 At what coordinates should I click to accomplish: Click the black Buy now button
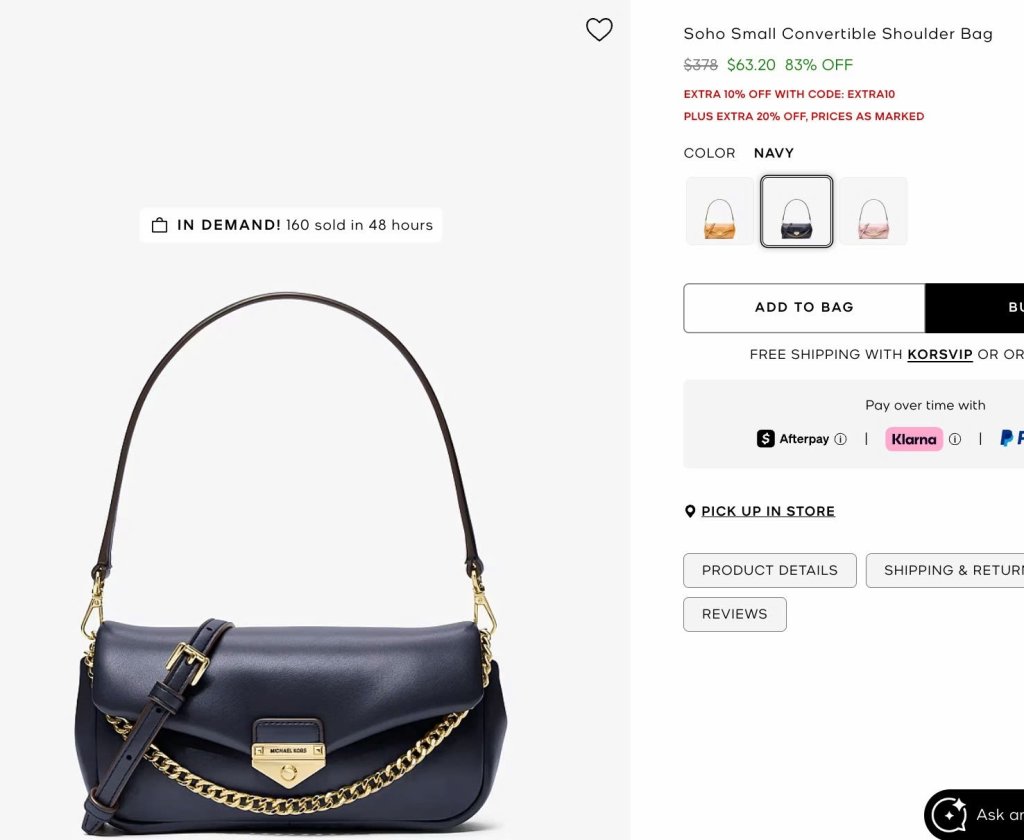pos(974,308)
